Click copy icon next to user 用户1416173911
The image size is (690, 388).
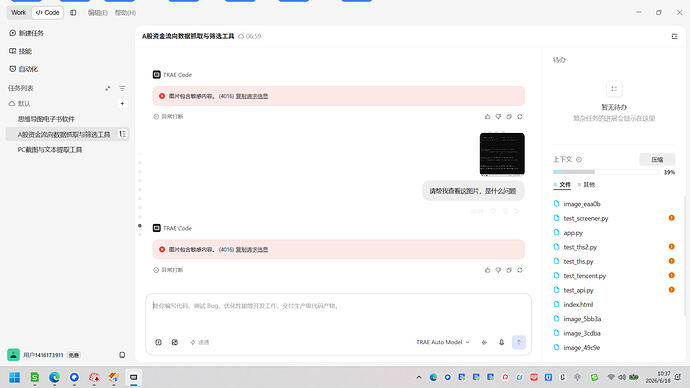click(122, 355)
